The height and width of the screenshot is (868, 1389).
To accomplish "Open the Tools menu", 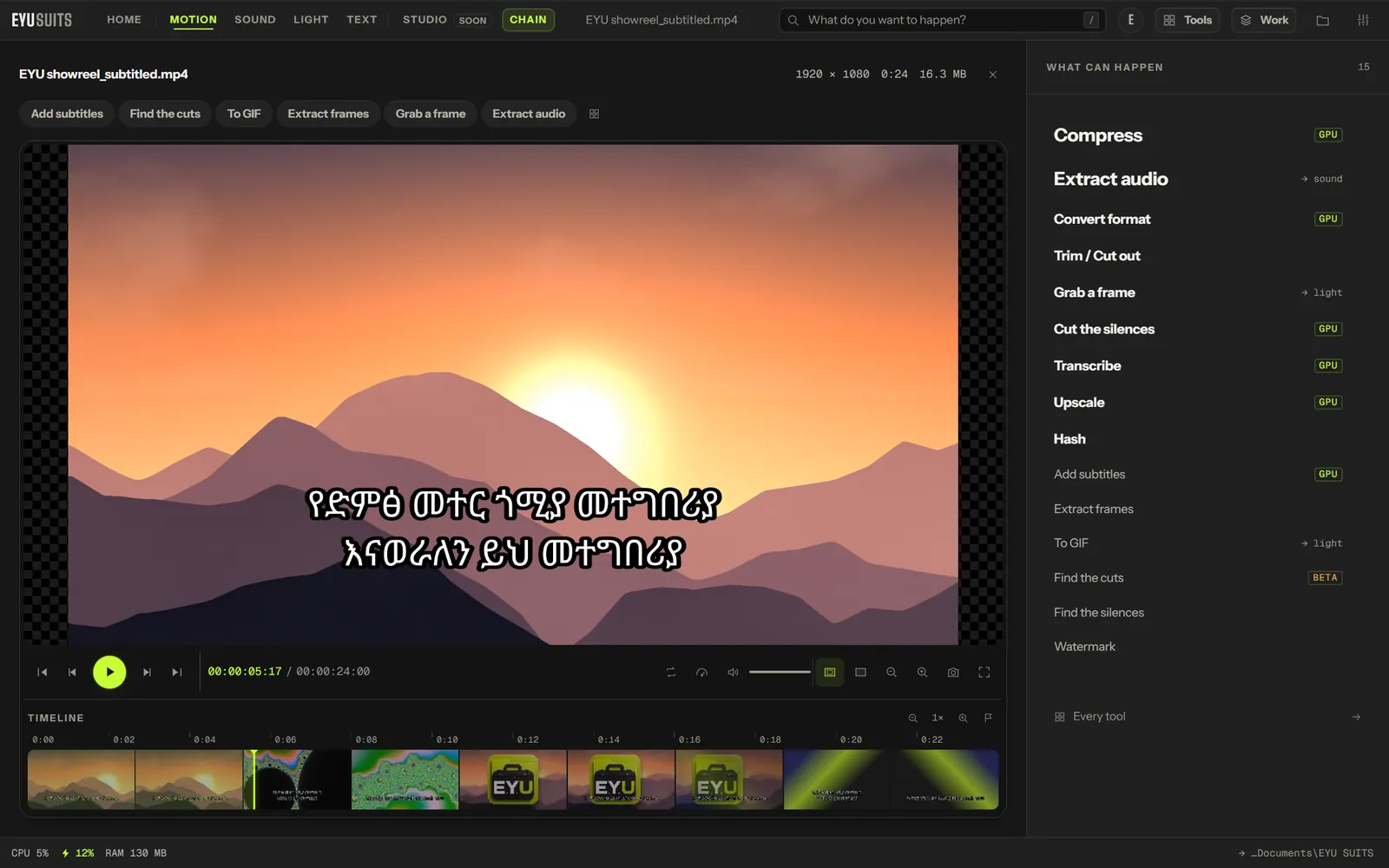I will (x=1188, y=20).
